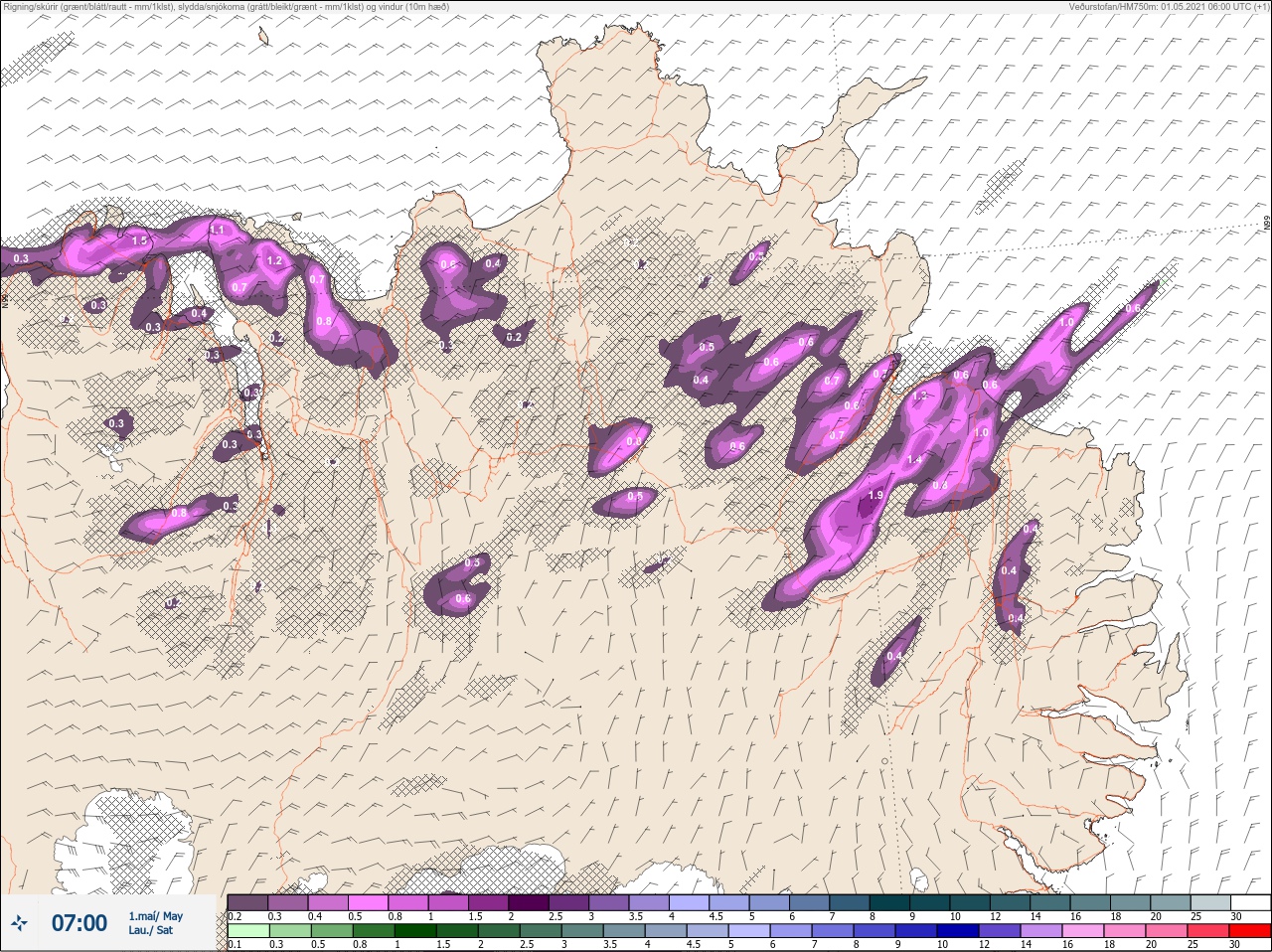Pick lower legend blue swatch between 7 and 8

coord(833,931)
